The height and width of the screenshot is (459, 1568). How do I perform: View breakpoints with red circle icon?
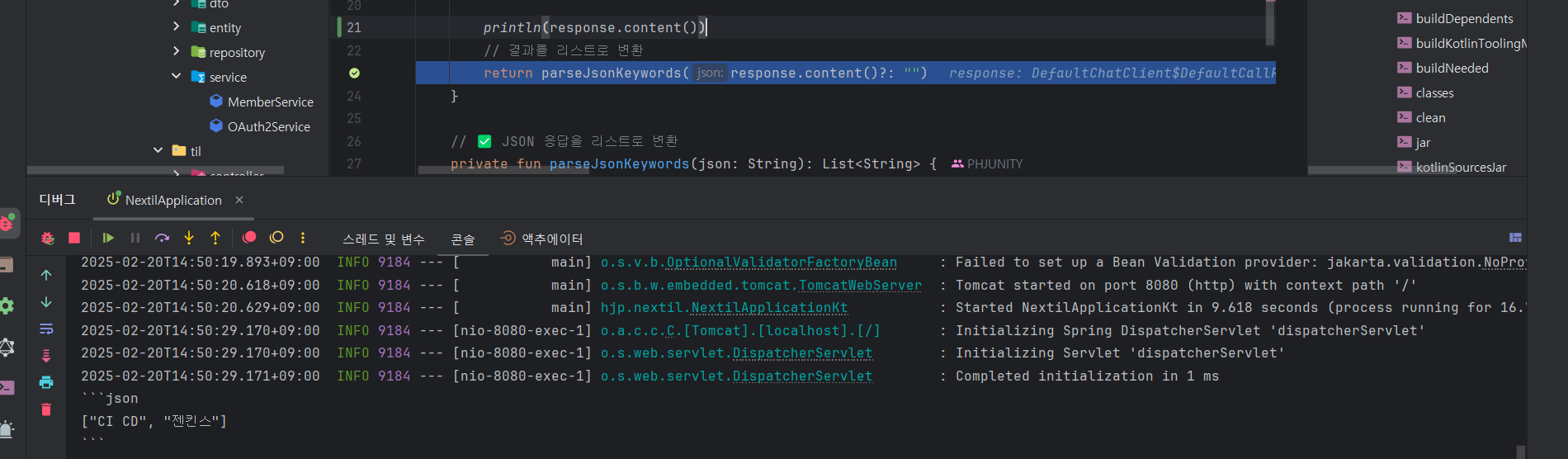tap(249, 238)
